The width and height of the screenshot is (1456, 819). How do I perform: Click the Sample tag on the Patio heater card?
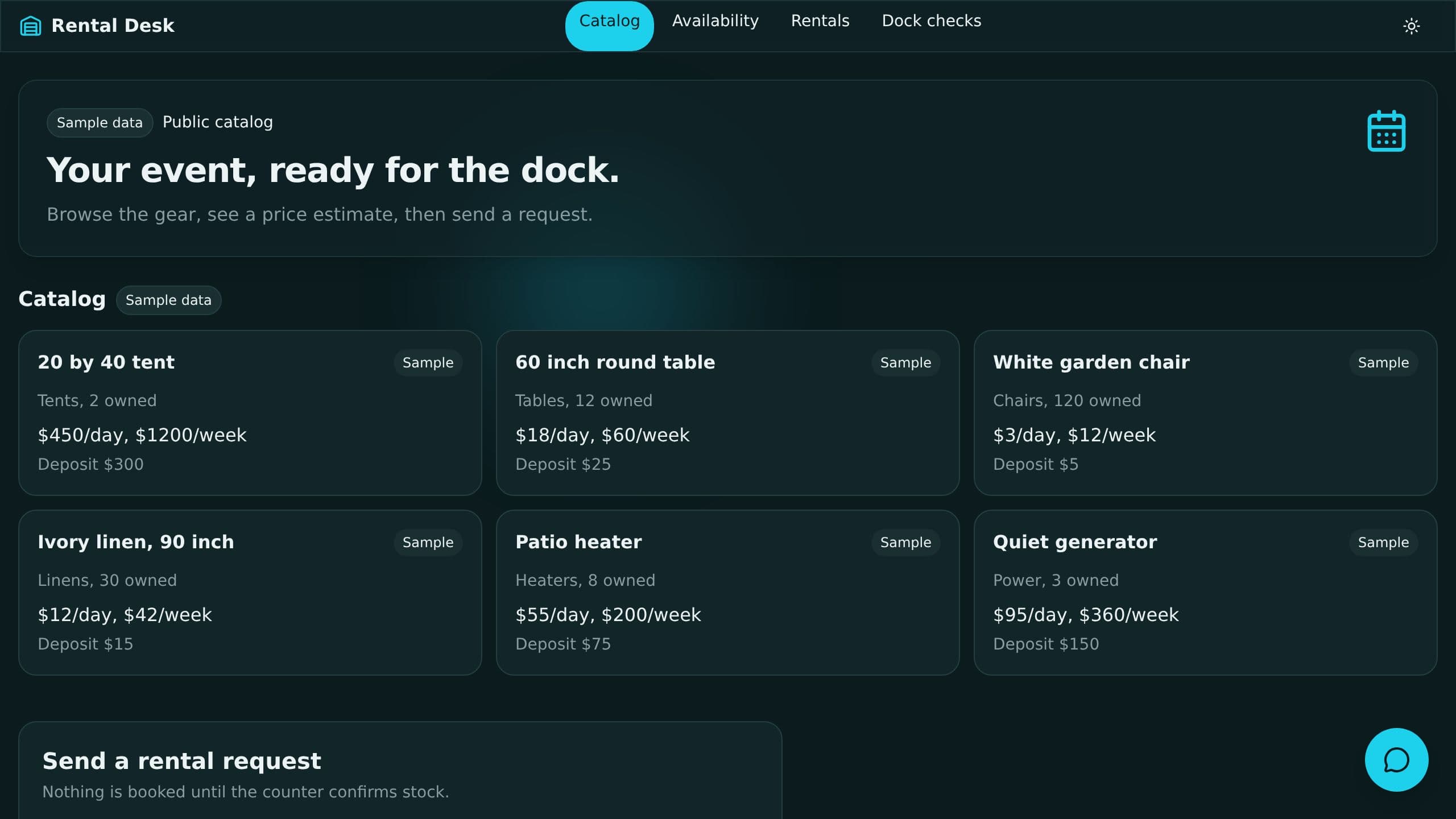click(x=905, y=543)
